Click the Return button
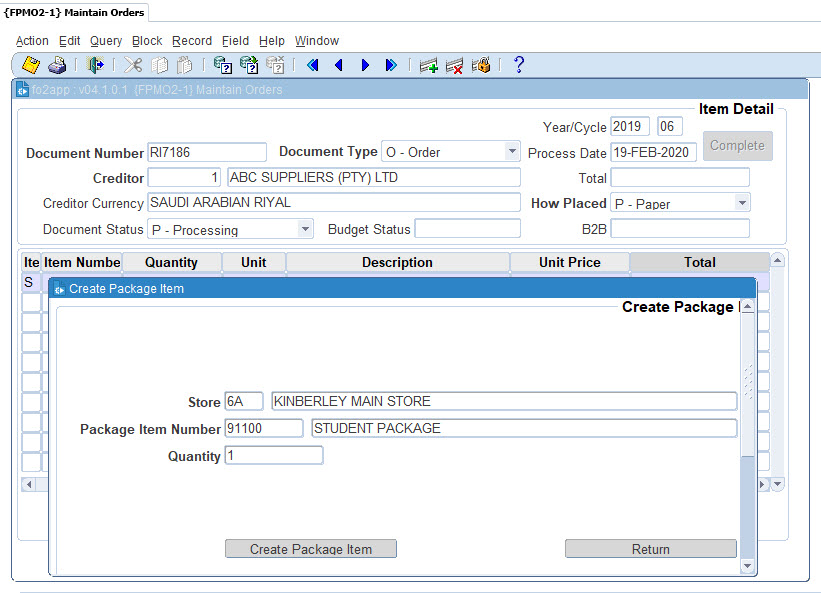Viewport: 821px width, 593px height. 650,548
